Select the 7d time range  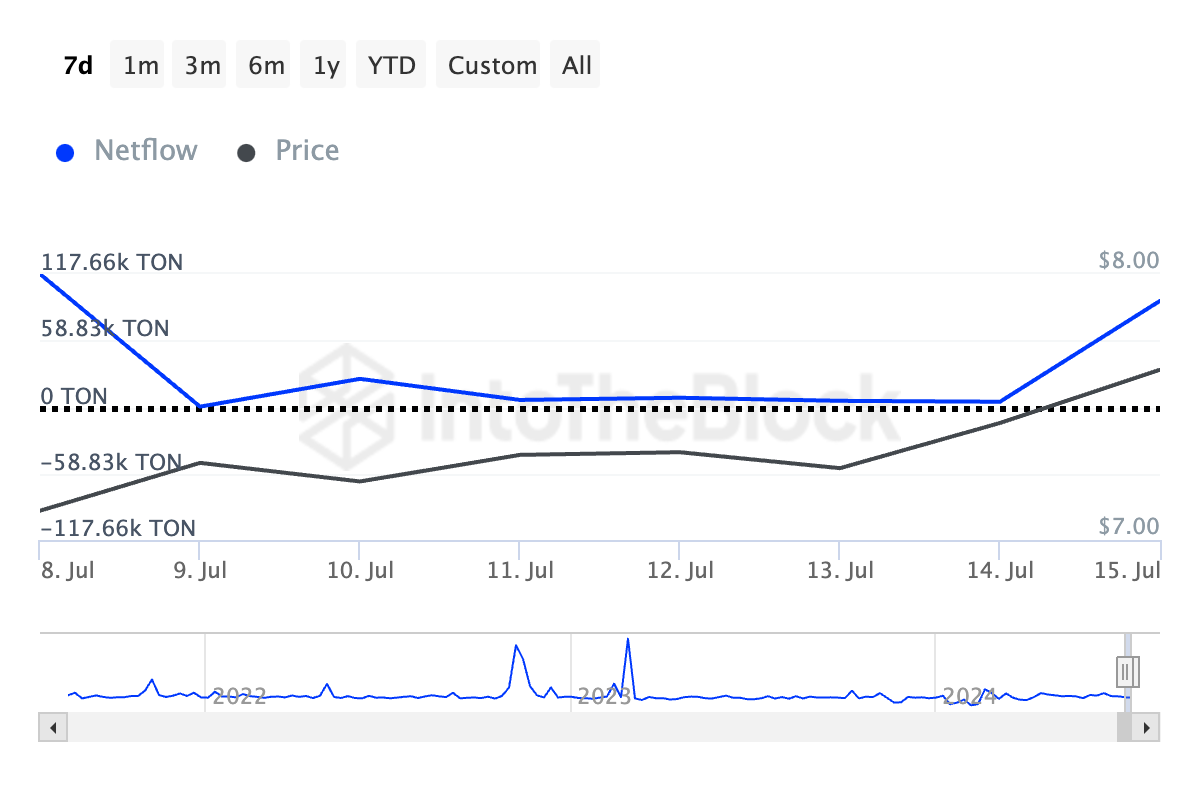tap(78, 66)
